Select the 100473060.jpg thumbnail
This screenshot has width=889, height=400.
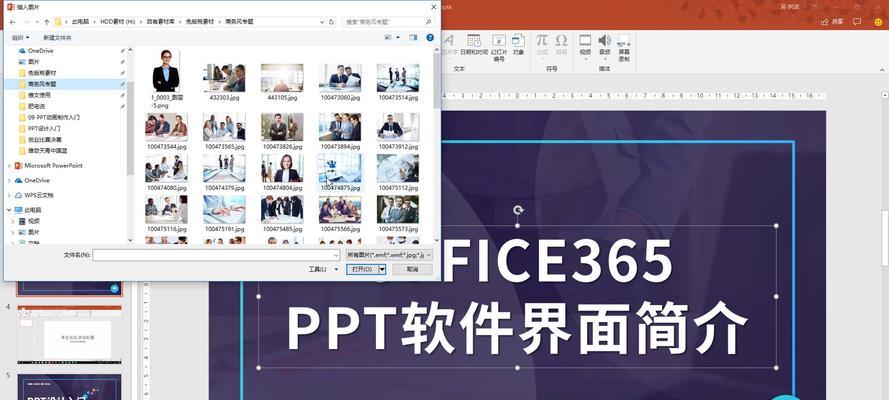(x=340, y=78)
